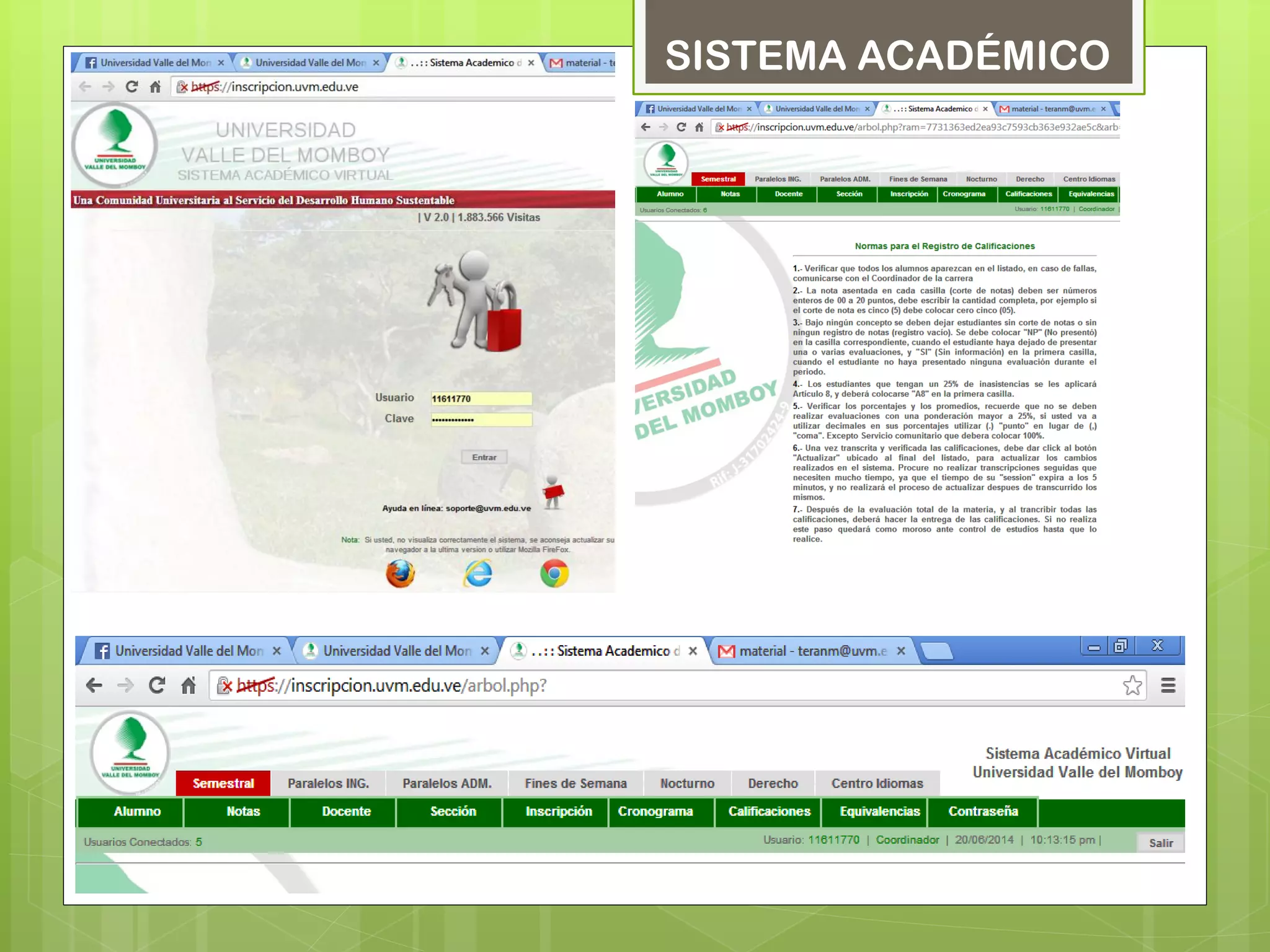Click the Internet Explorer icon on login page
This screenshot has width=1270, height=952.
click(478, 573)
